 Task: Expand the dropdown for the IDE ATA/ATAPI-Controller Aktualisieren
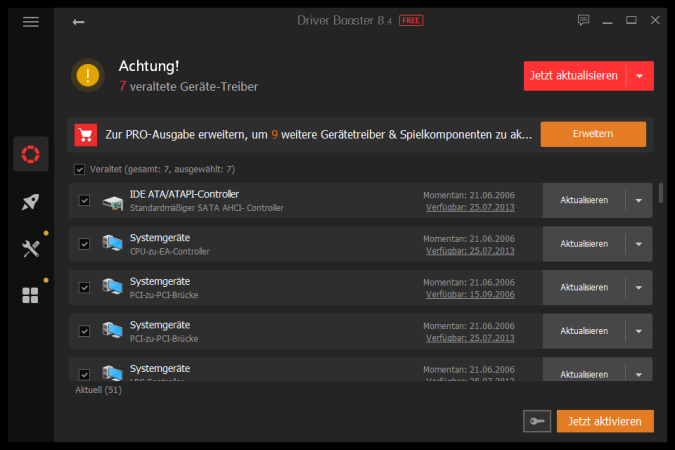pos(639,200)
